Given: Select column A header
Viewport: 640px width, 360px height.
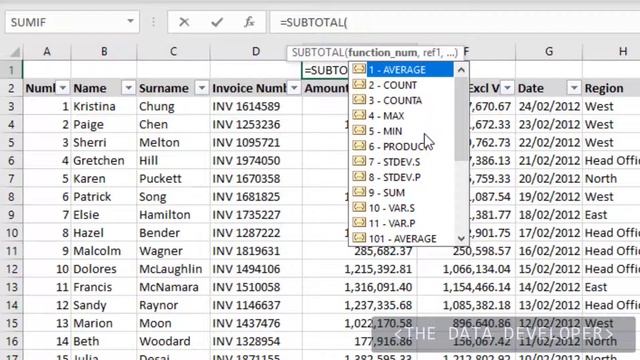Looking at the screenshot, I should (47, 51).
